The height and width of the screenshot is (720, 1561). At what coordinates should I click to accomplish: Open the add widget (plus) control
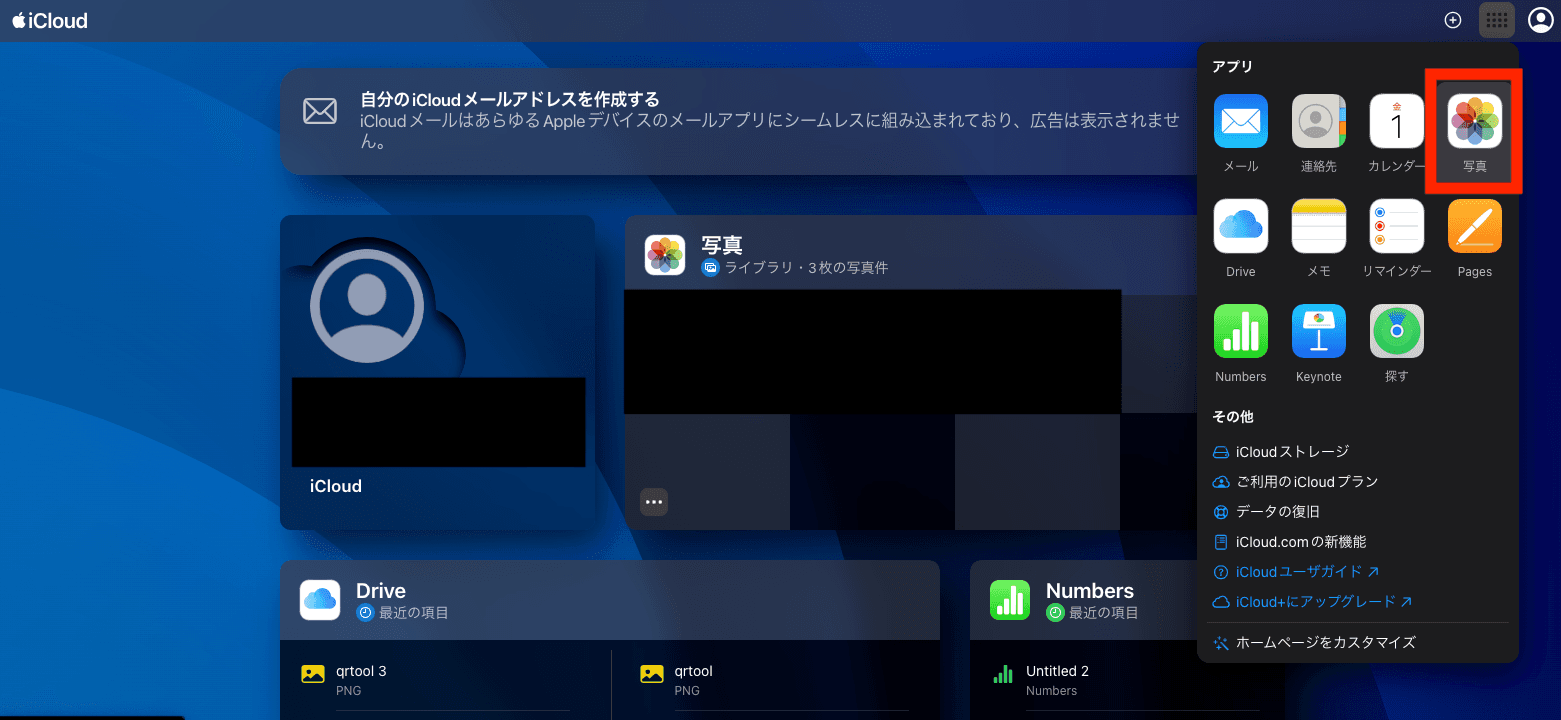(1452, 19)
